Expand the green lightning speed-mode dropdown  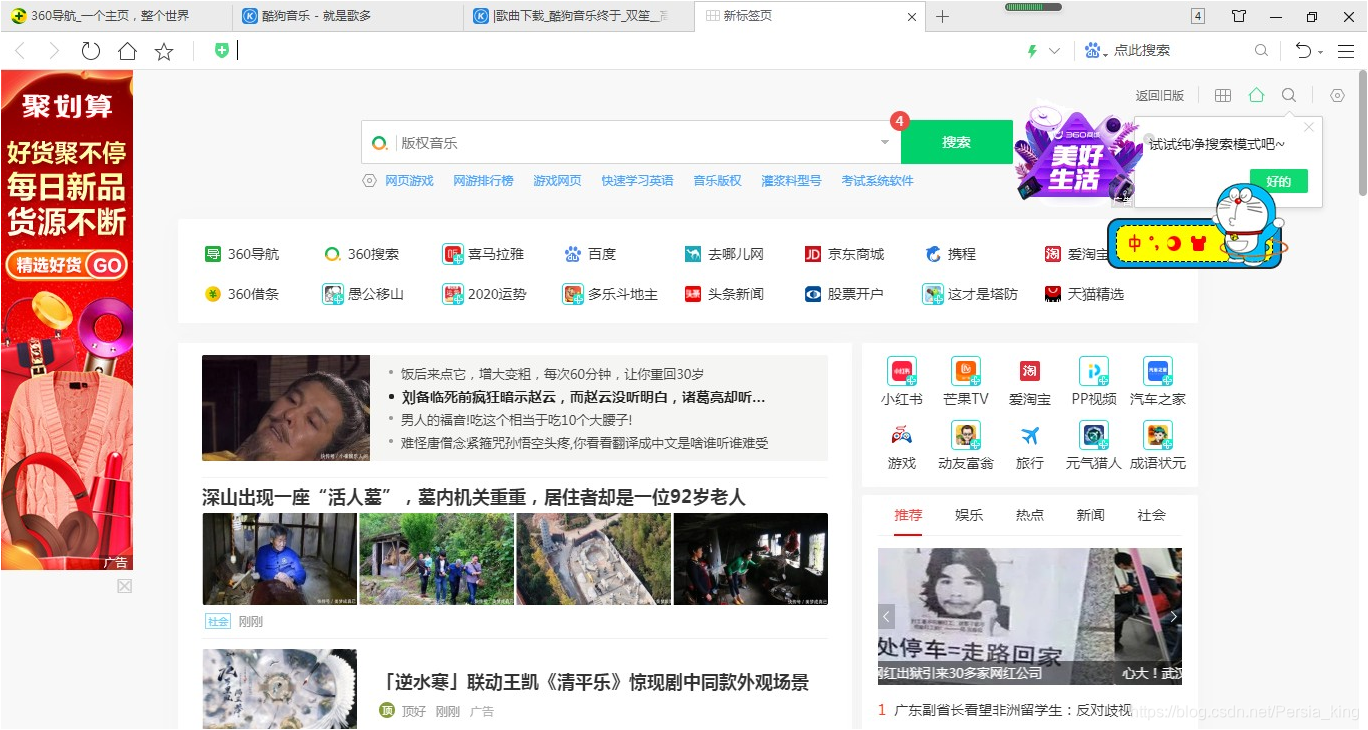[x=1053, y=49]
